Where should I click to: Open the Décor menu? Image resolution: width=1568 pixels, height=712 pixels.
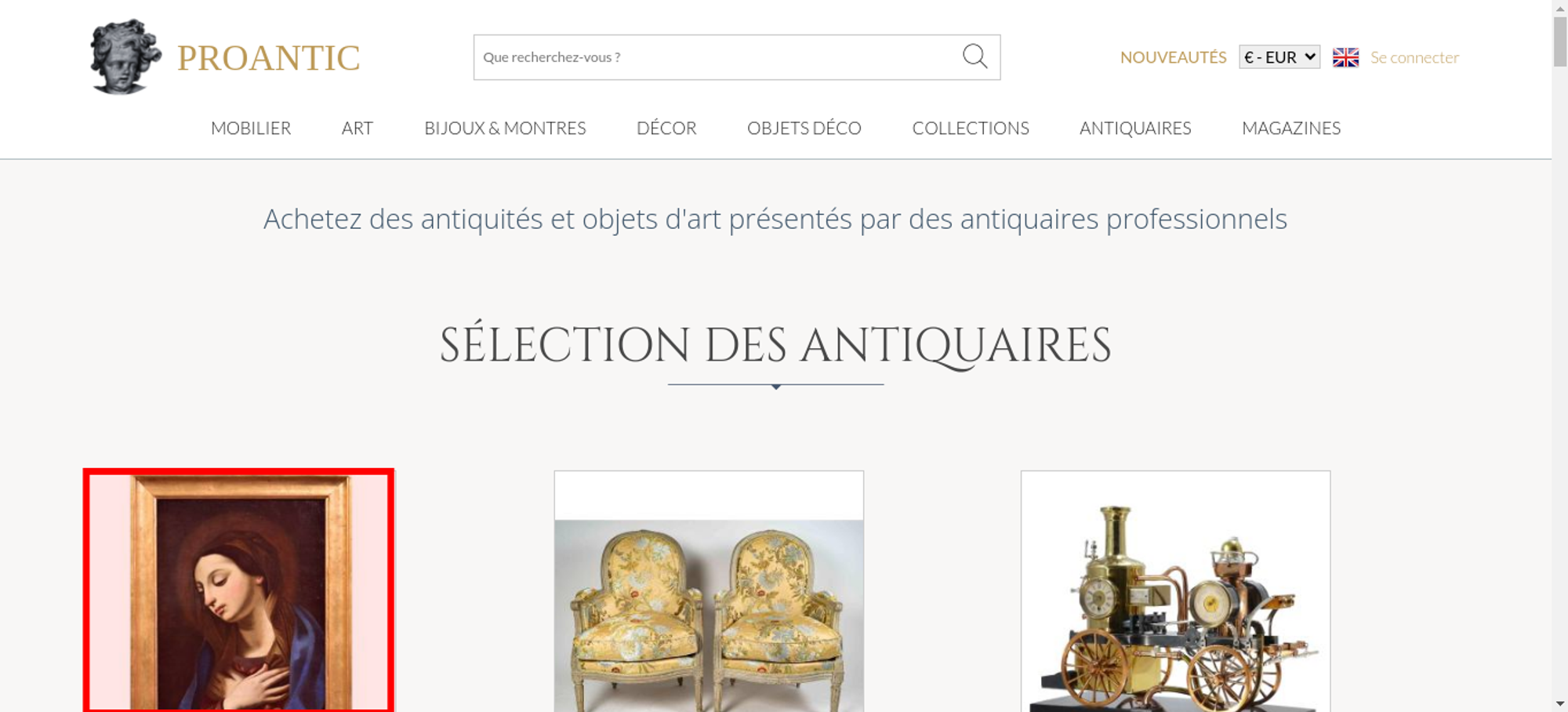[x=666, y=128]
